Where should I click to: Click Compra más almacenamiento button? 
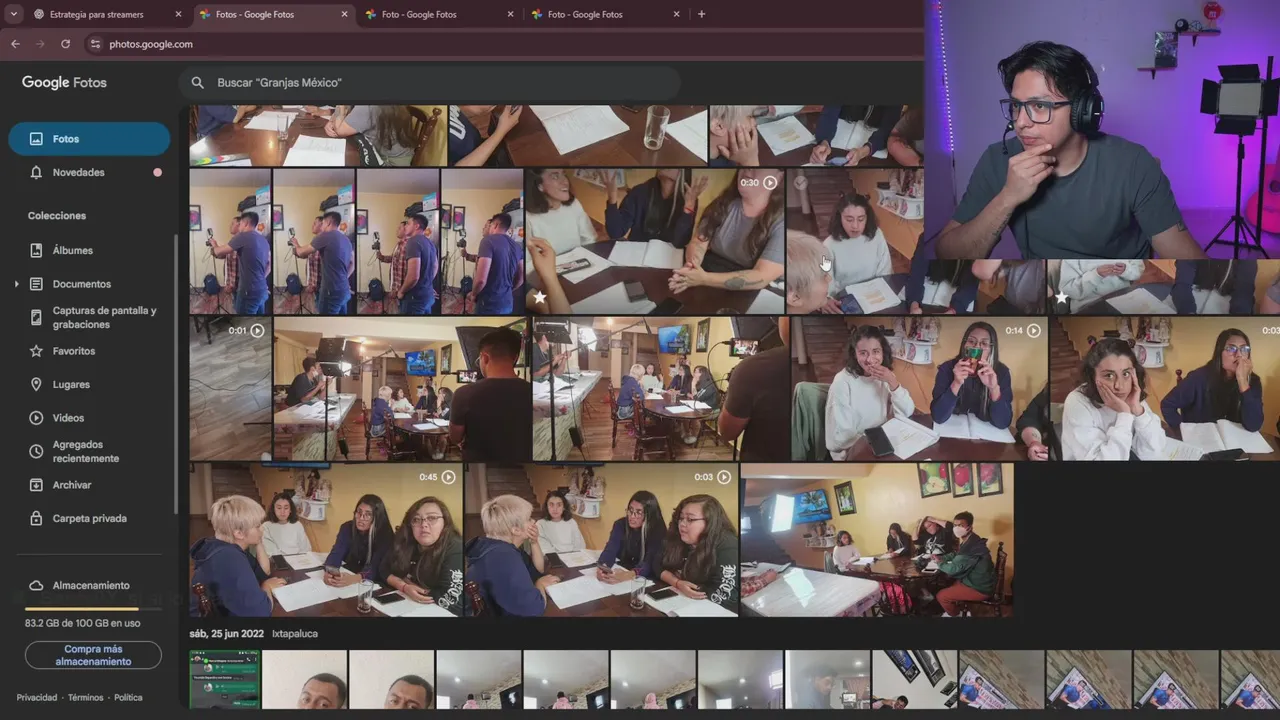[93, 655]
